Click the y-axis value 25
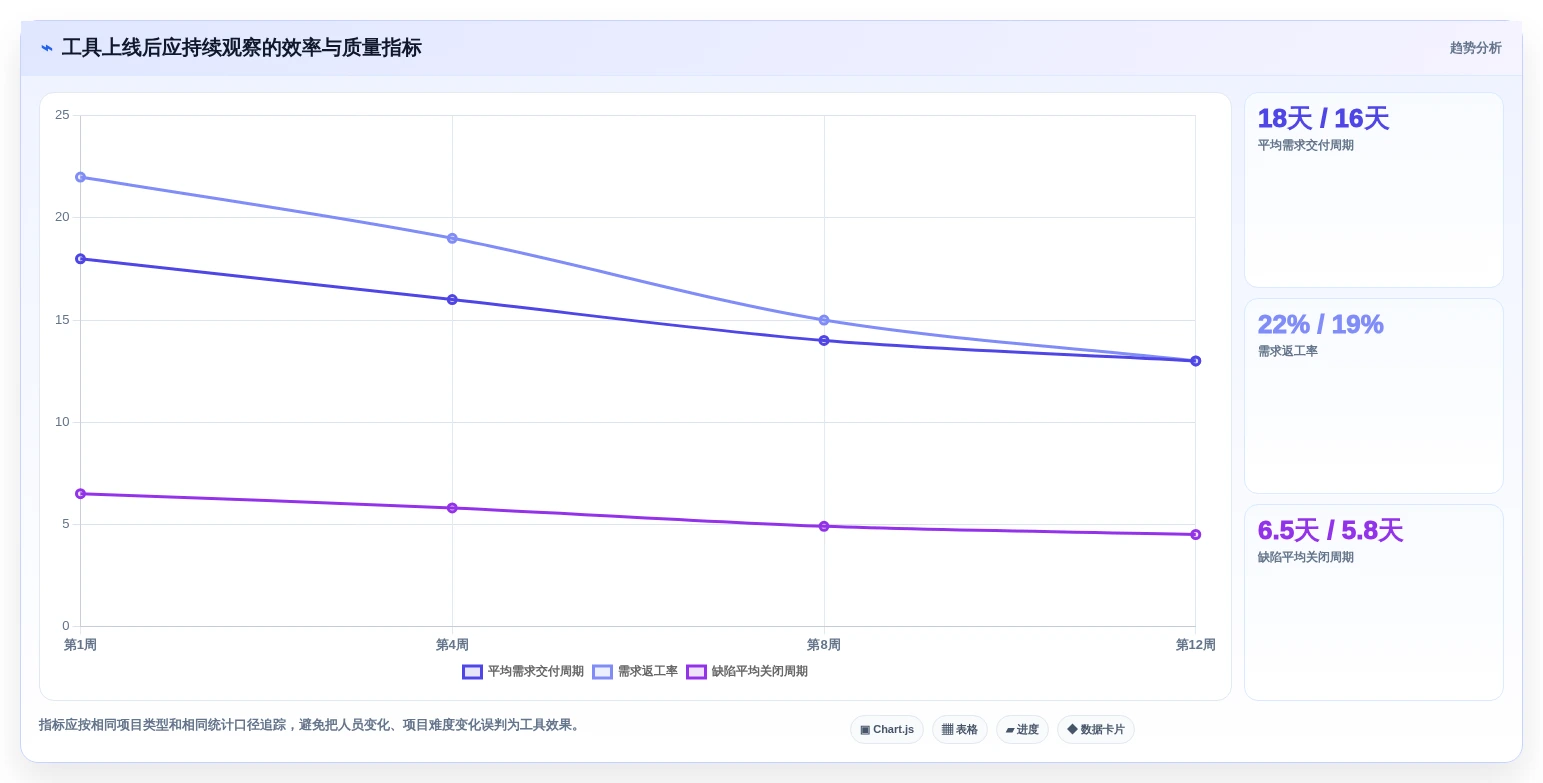 [62, 115]
